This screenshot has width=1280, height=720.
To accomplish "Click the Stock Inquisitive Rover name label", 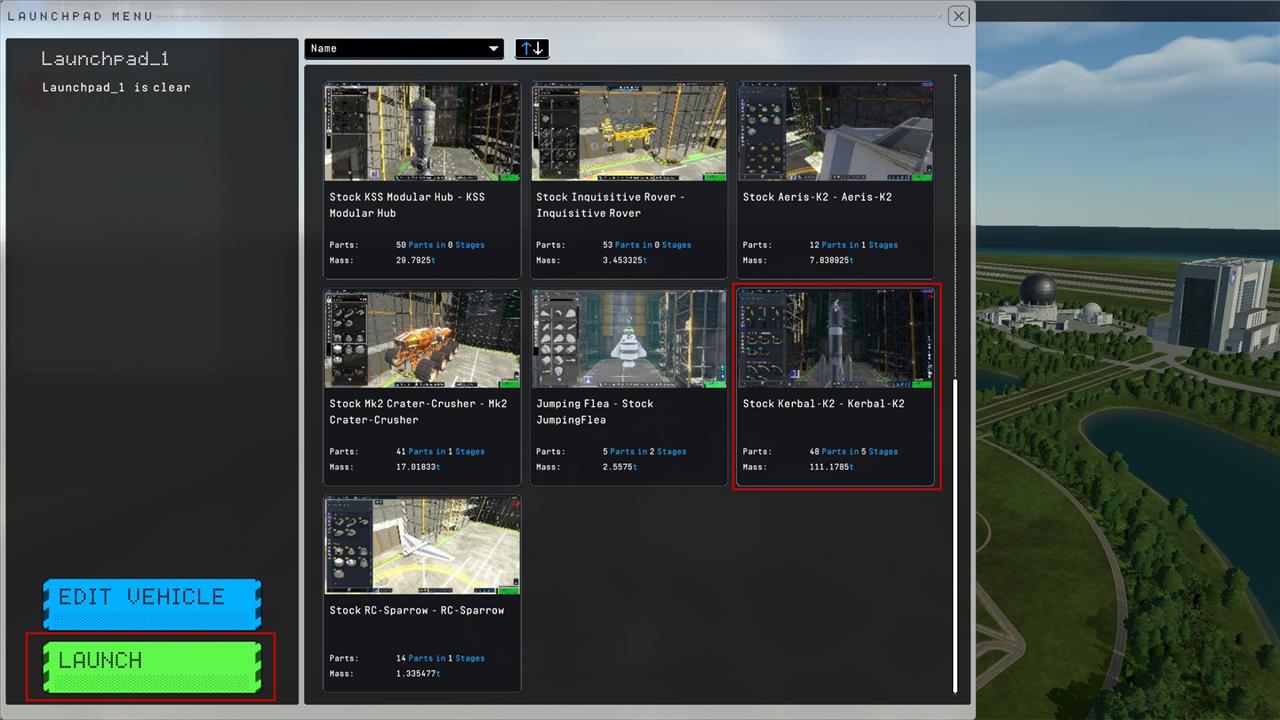I will [610, 205].
